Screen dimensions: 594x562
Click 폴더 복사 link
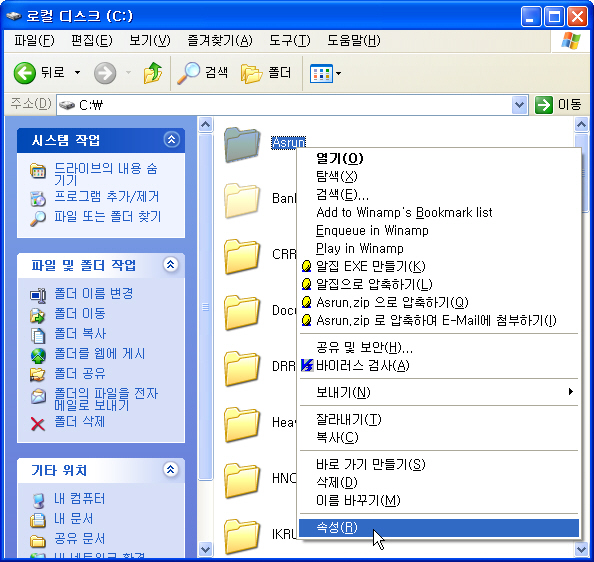(x=80, y=334)
